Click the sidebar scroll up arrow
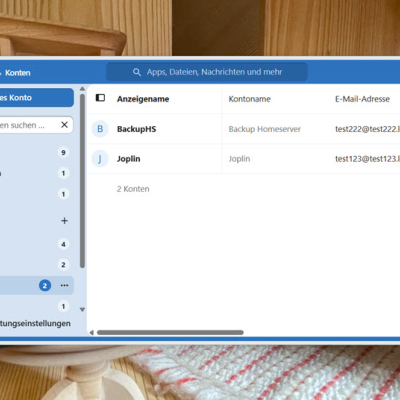 click(x=82, y=89)
